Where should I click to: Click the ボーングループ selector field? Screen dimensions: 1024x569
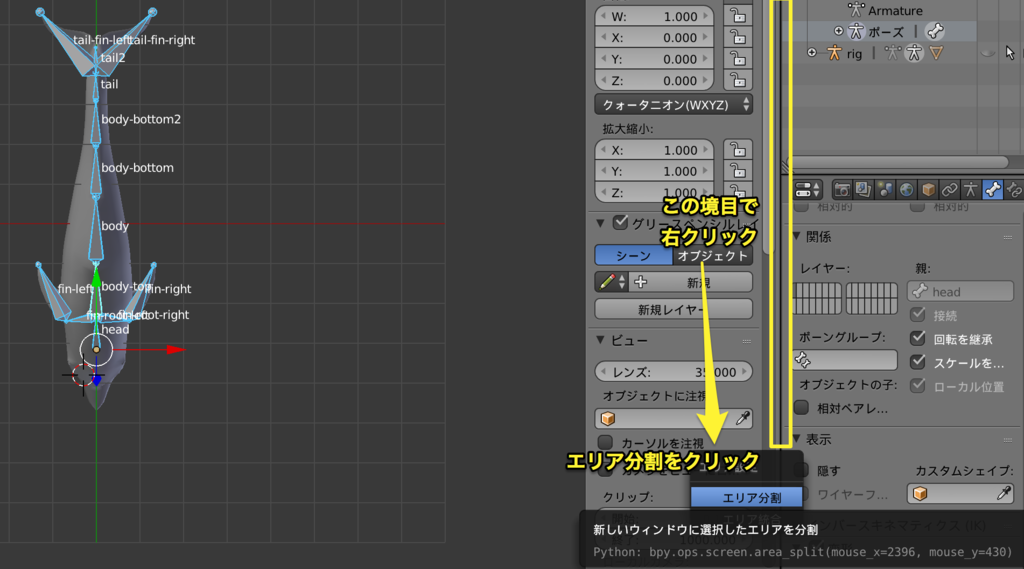pyautogui.click(x=845, y=360)
